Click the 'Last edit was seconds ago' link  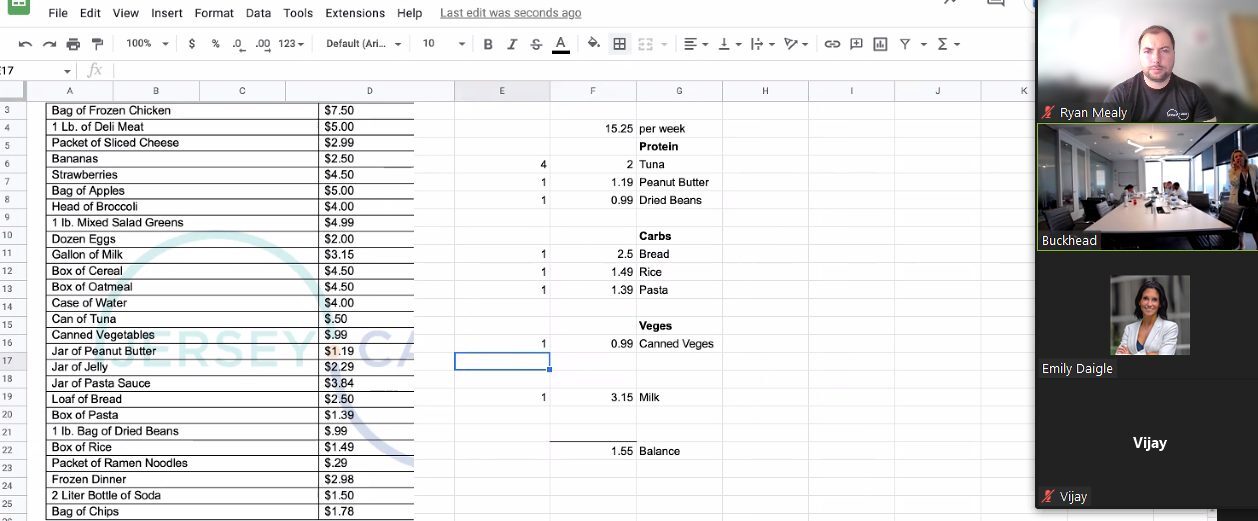click(510, 13)
